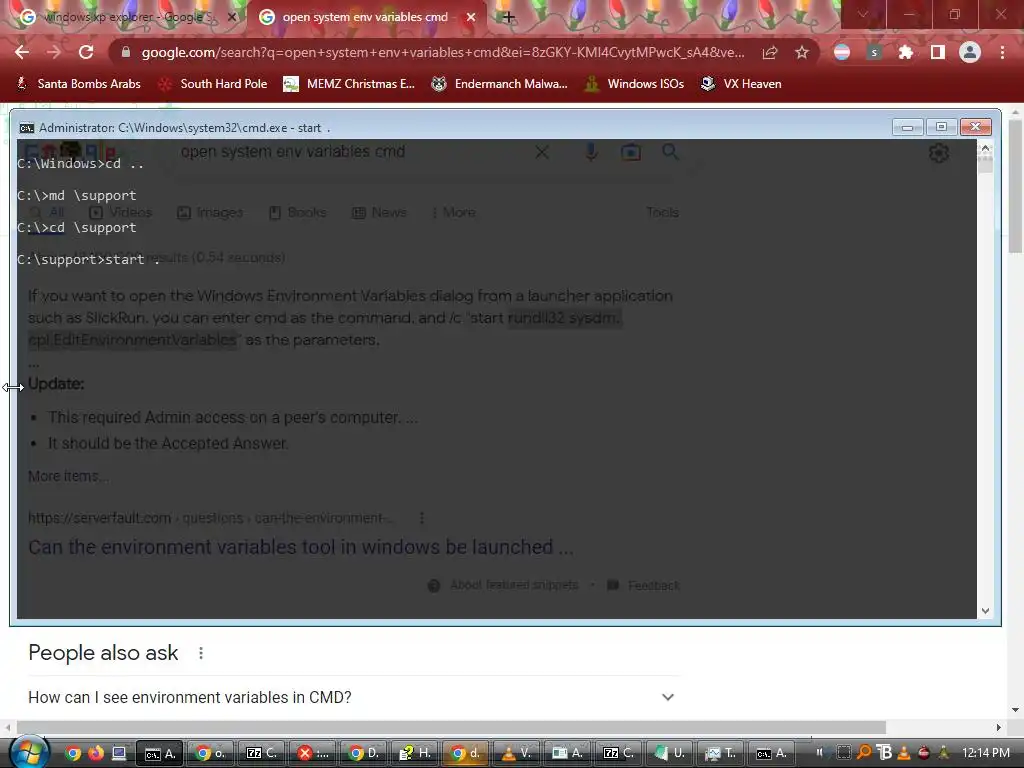Switch to the 'T.' taskbar button

(x=720, y=753)
